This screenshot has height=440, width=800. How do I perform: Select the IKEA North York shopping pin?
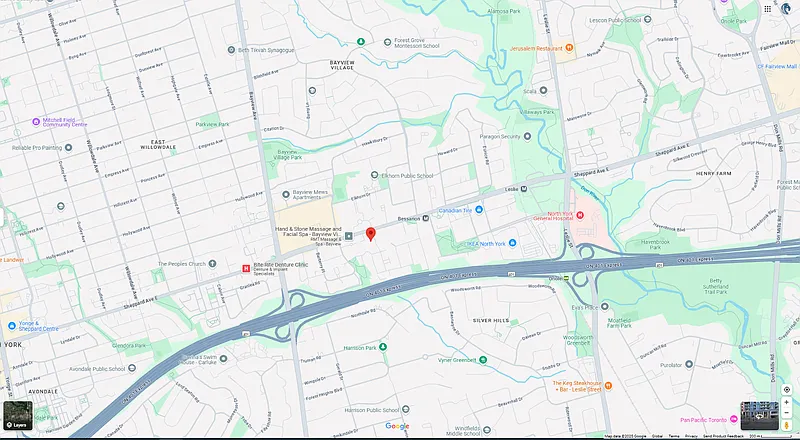pos(512,243)
